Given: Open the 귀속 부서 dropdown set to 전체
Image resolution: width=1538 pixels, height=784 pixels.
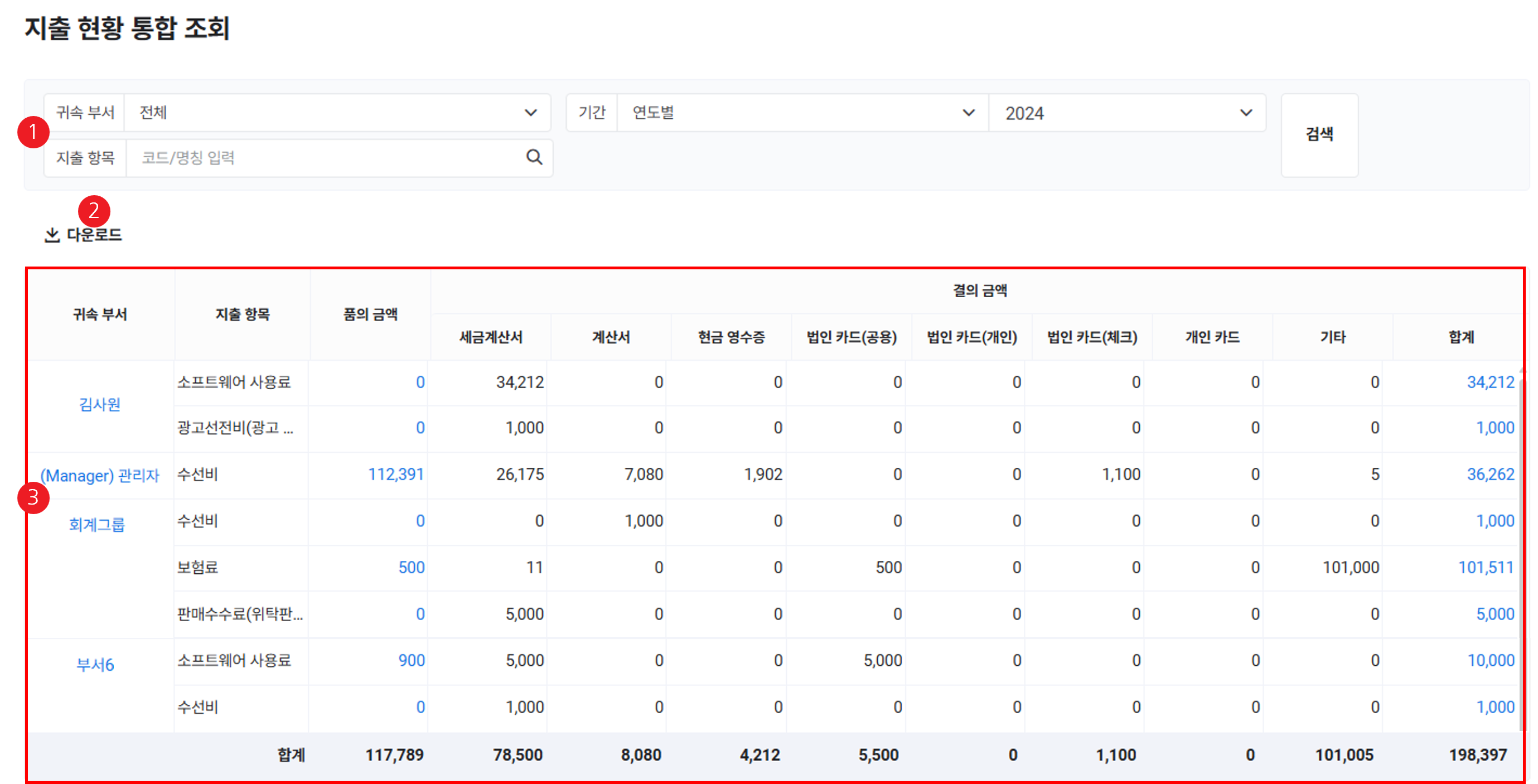Looking at the screenshot, I should point(337,113).
